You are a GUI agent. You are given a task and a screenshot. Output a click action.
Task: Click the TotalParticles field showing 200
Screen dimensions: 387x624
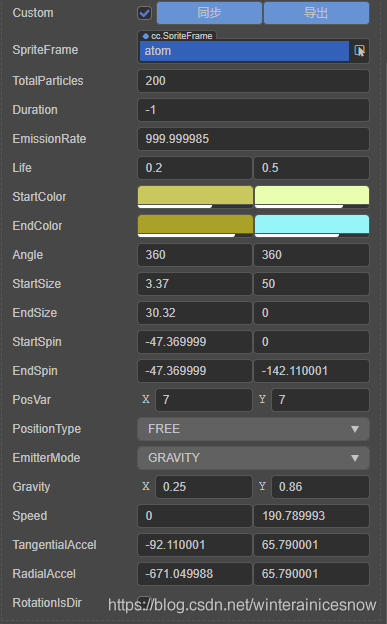coord(253,81)
